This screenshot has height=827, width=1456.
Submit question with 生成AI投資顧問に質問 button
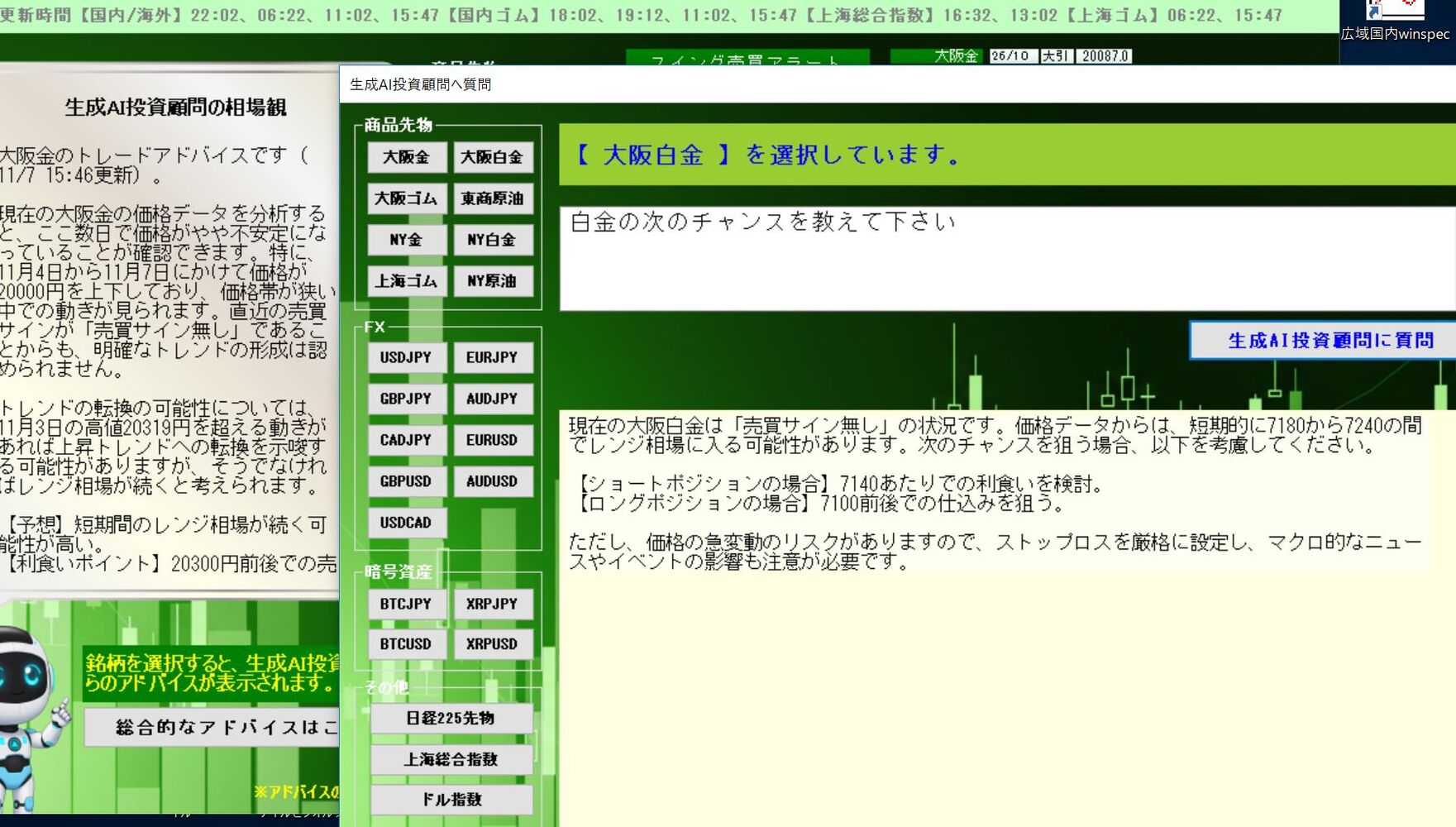(x=1324, y=340)
